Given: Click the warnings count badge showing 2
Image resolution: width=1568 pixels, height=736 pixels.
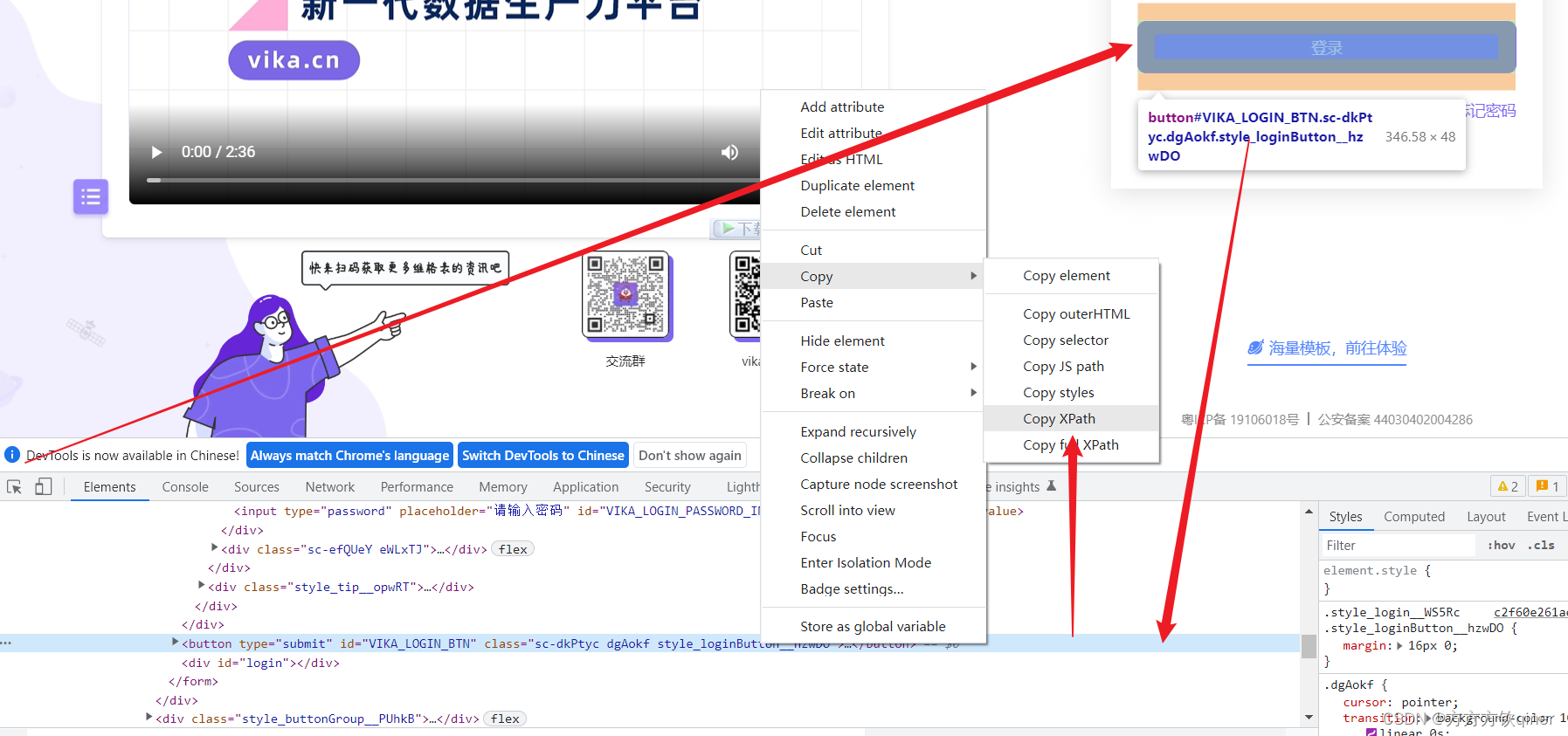Looking at the screenshot, I should (1508, 486).
